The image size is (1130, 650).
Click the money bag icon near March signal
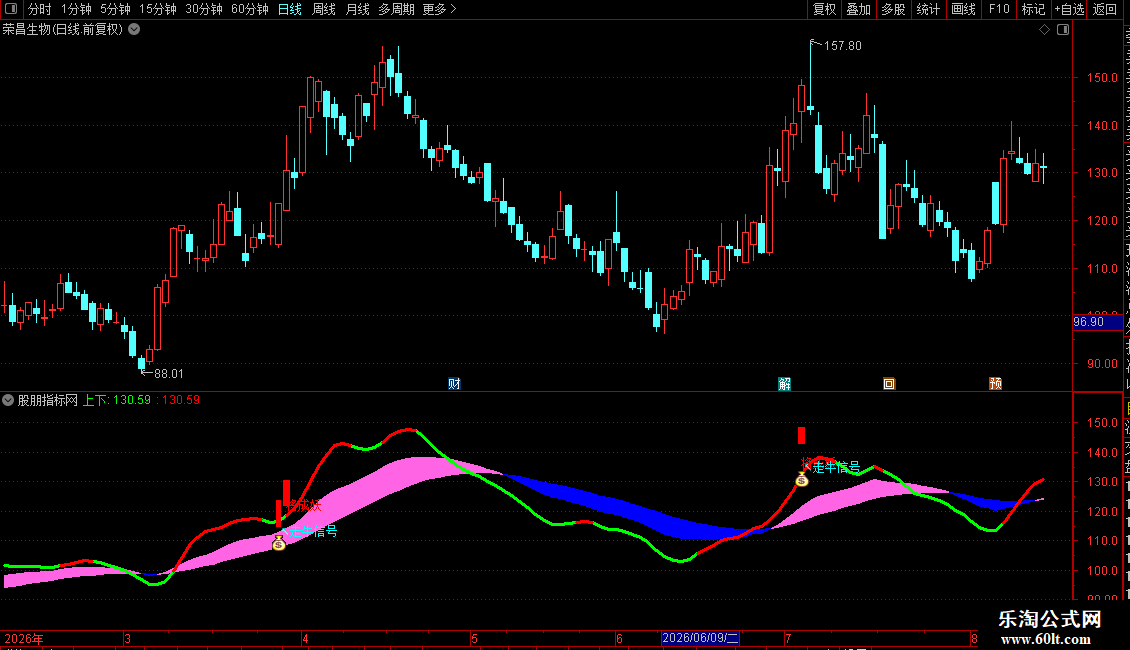pos(279,543)
